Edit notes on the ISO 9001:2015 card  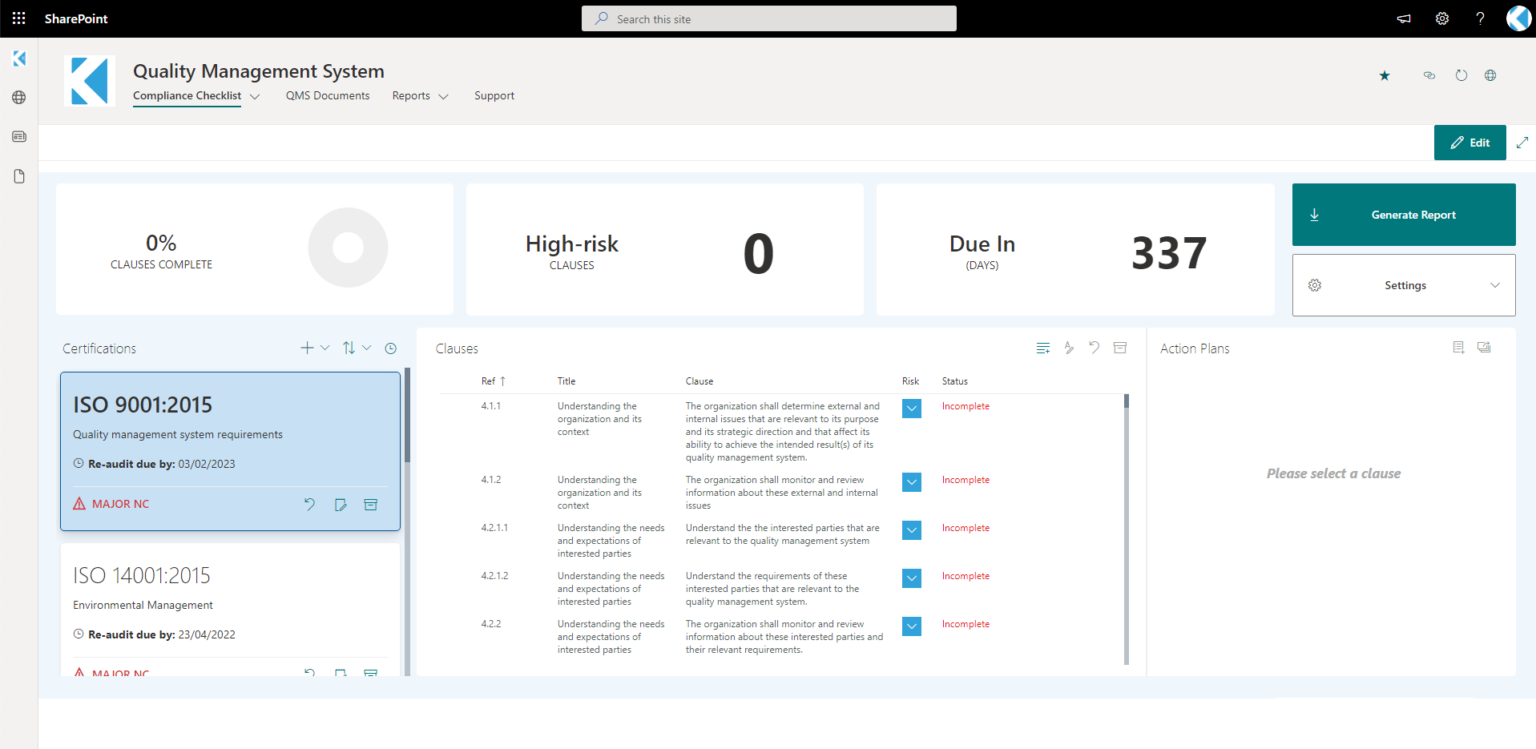[340, 504]
